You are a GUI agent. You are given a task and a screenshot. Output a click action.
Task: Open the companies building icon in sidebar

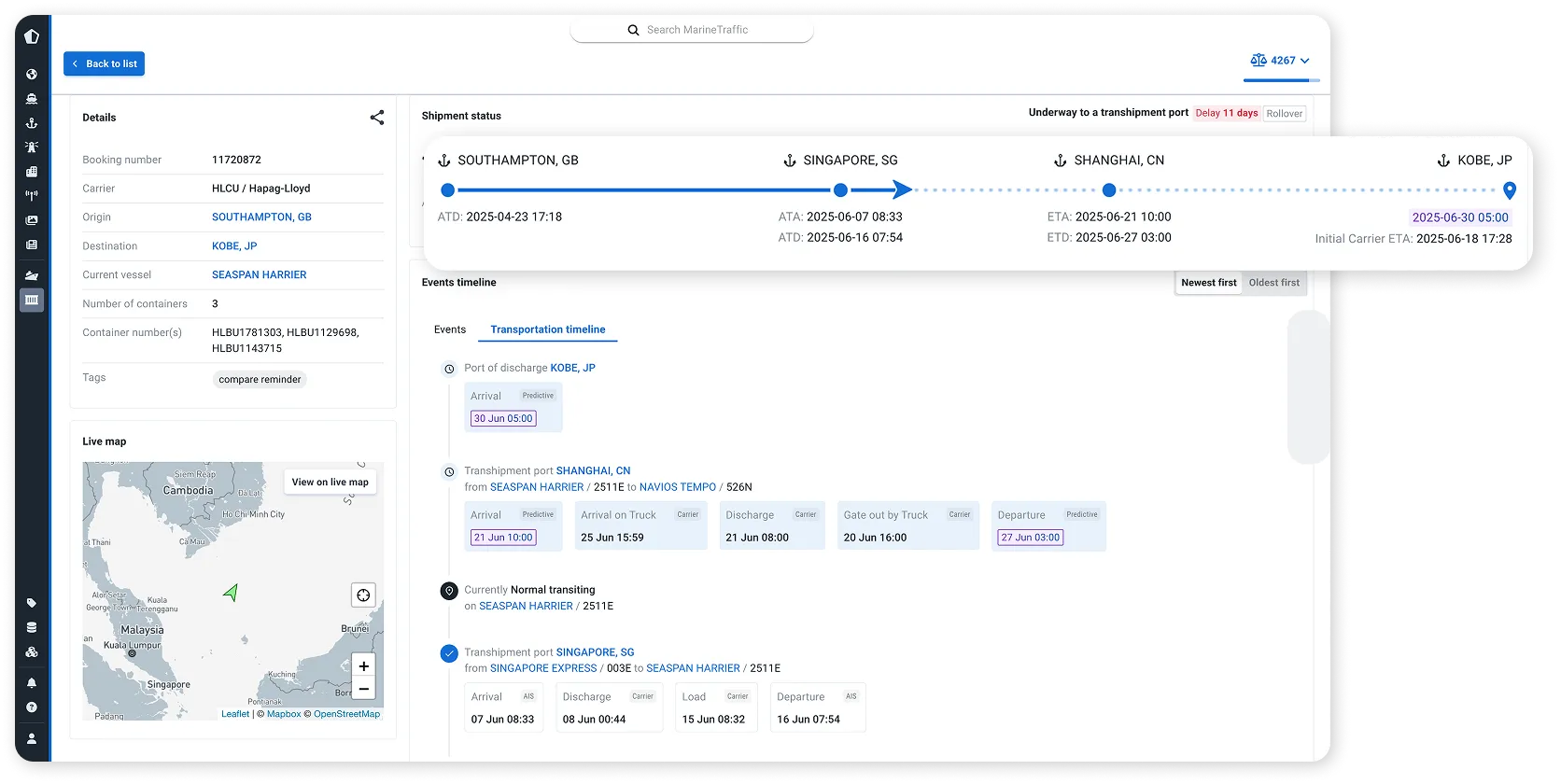(32, 172)
